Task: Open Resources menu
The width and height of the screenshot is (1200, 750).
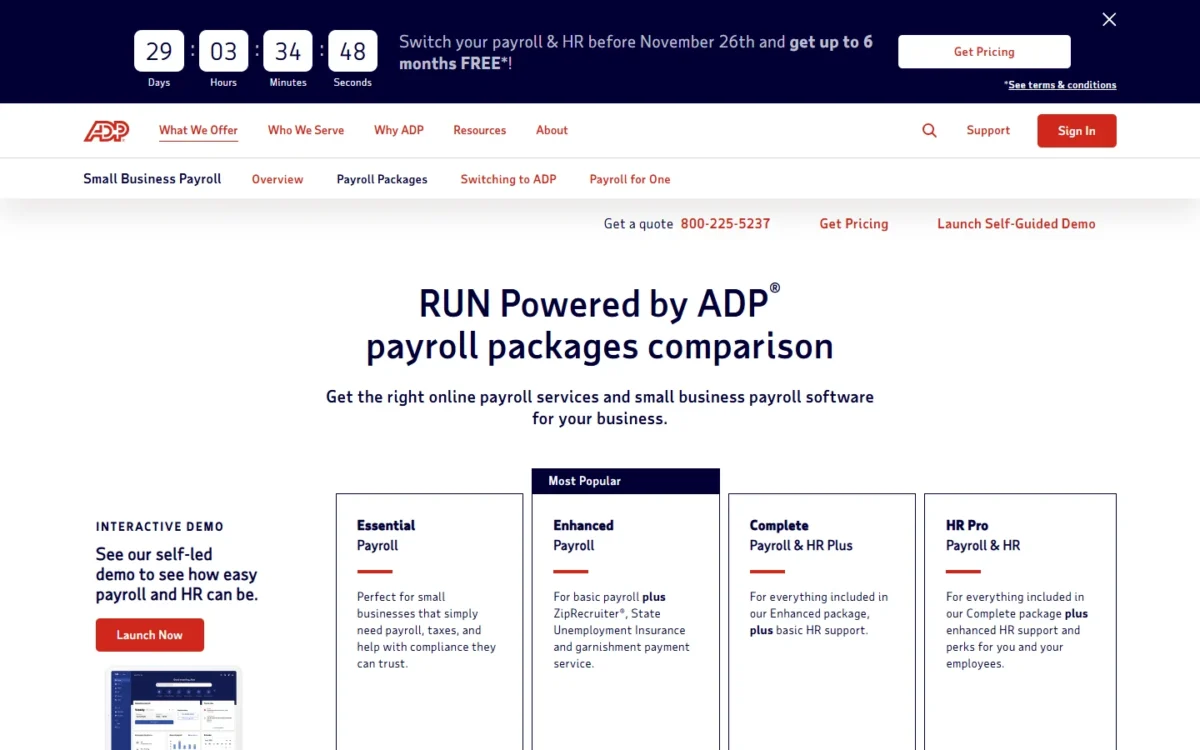Action: [x=480, y=130]
